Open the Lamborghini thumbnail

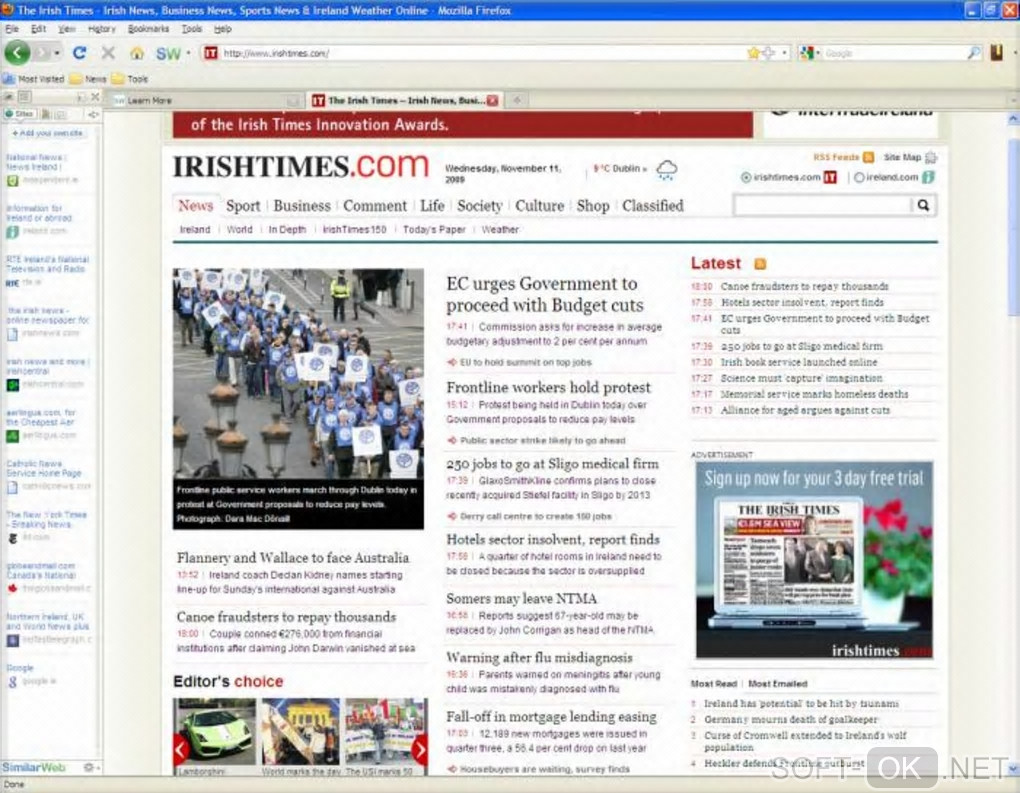(x=215, y=733)
